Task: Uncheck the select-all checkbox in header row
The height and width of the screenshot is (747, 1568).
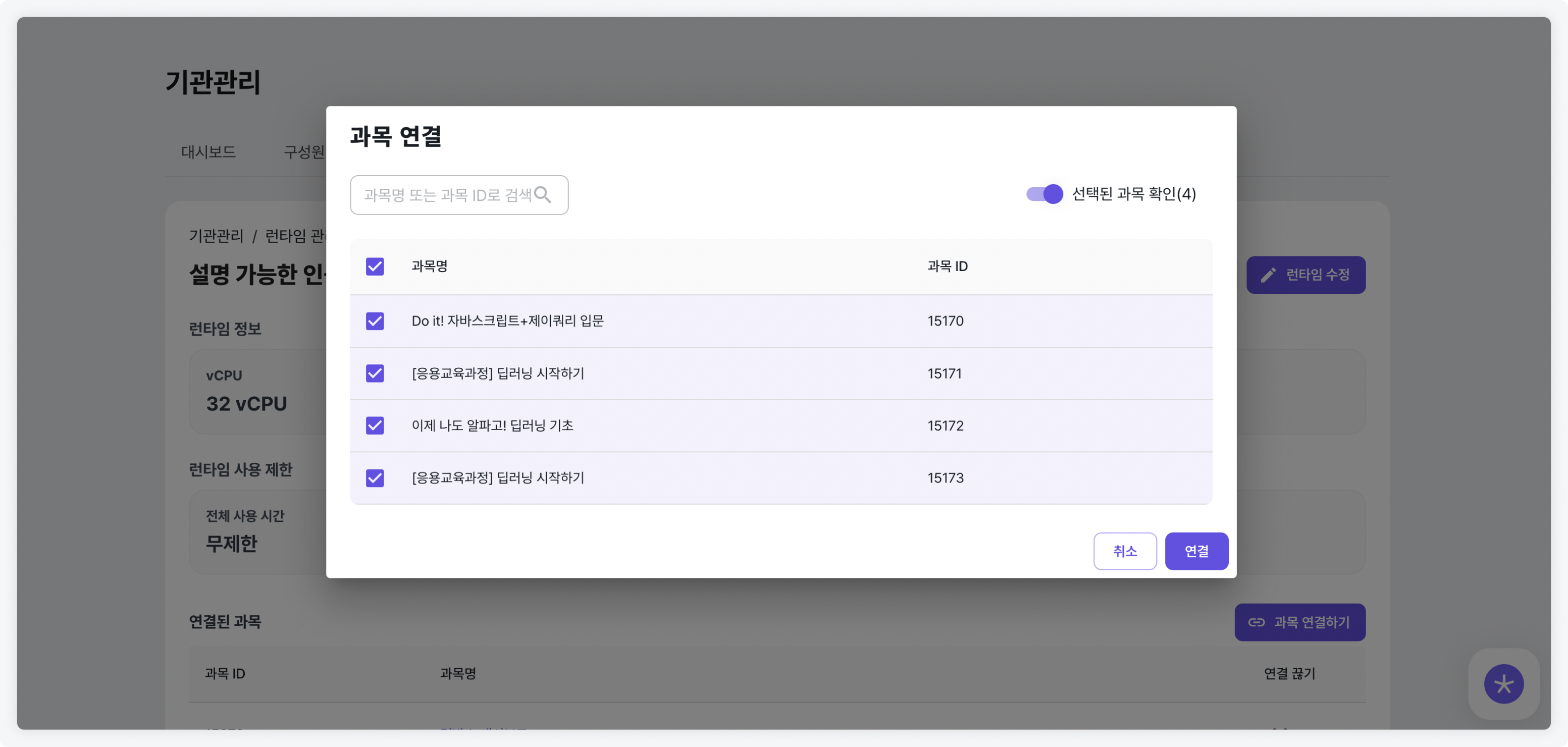Action: click(x=375, y=266)
